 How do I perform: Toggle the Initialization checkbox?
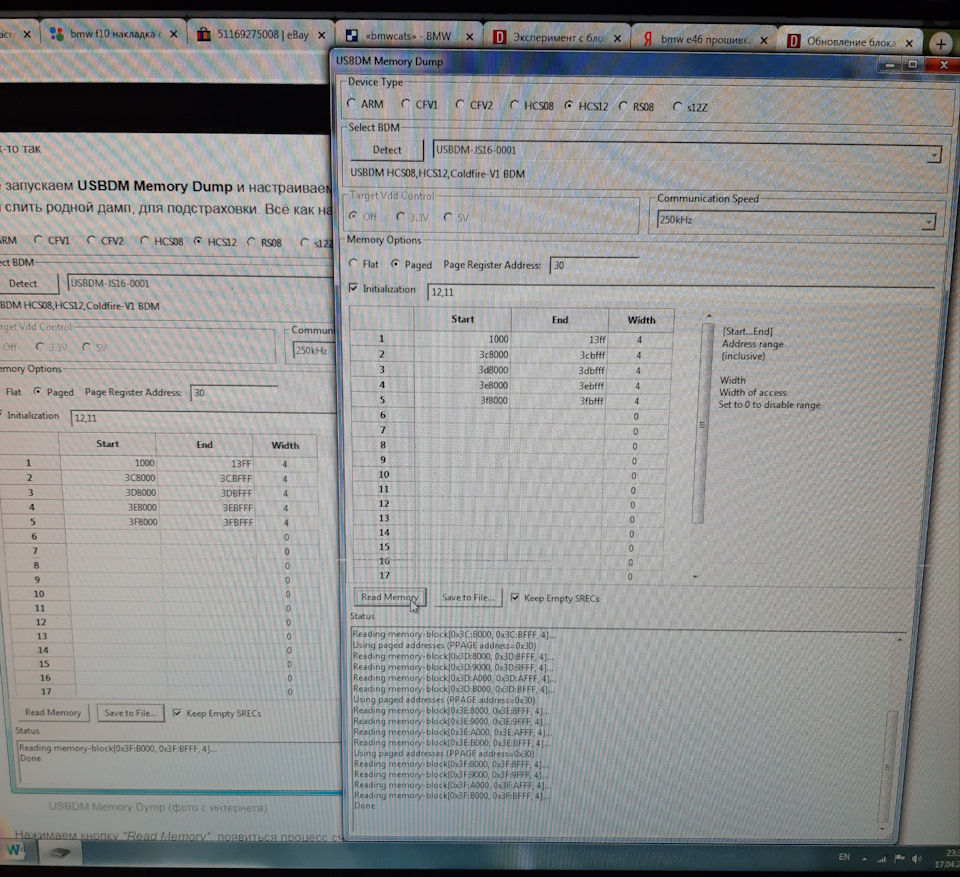pos(353,288)
